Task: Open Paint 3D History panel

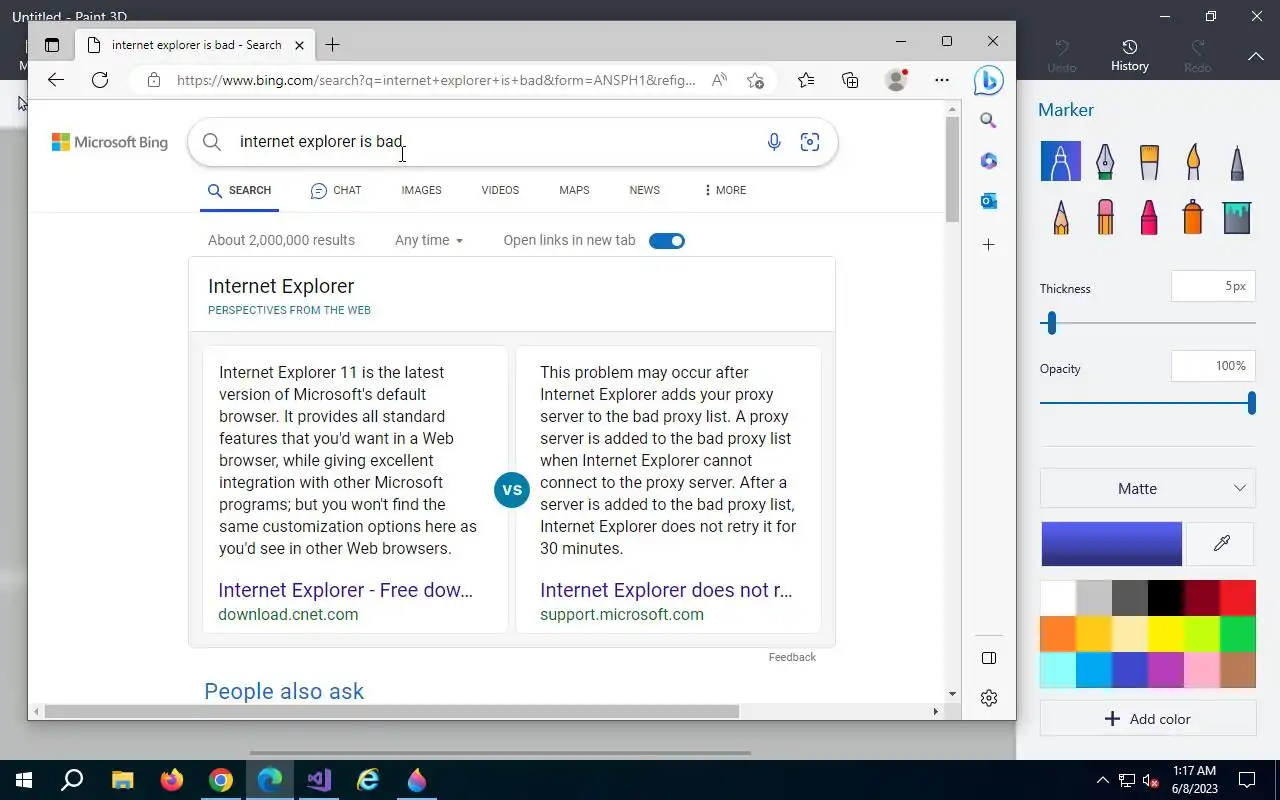Action: [x=1130, y=55]
